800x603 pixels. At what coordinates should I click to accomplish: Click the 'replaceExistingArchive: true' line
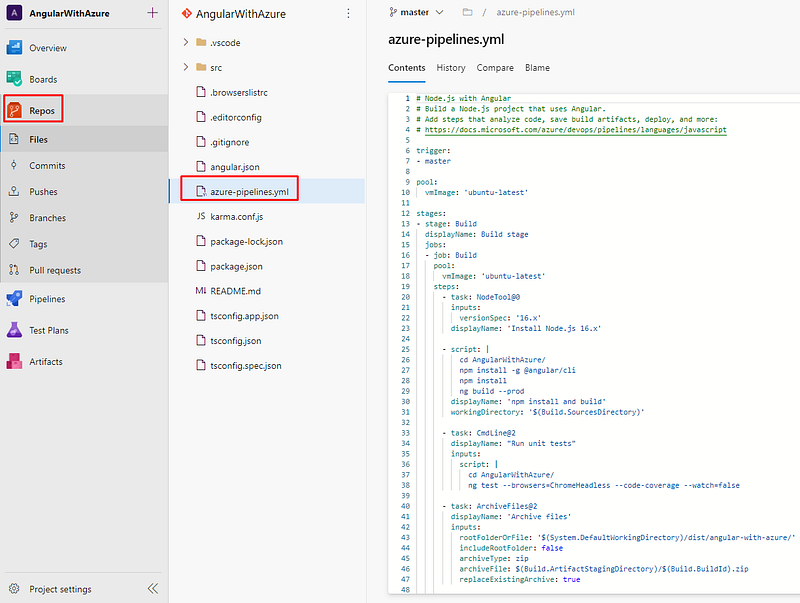(520, 580)
